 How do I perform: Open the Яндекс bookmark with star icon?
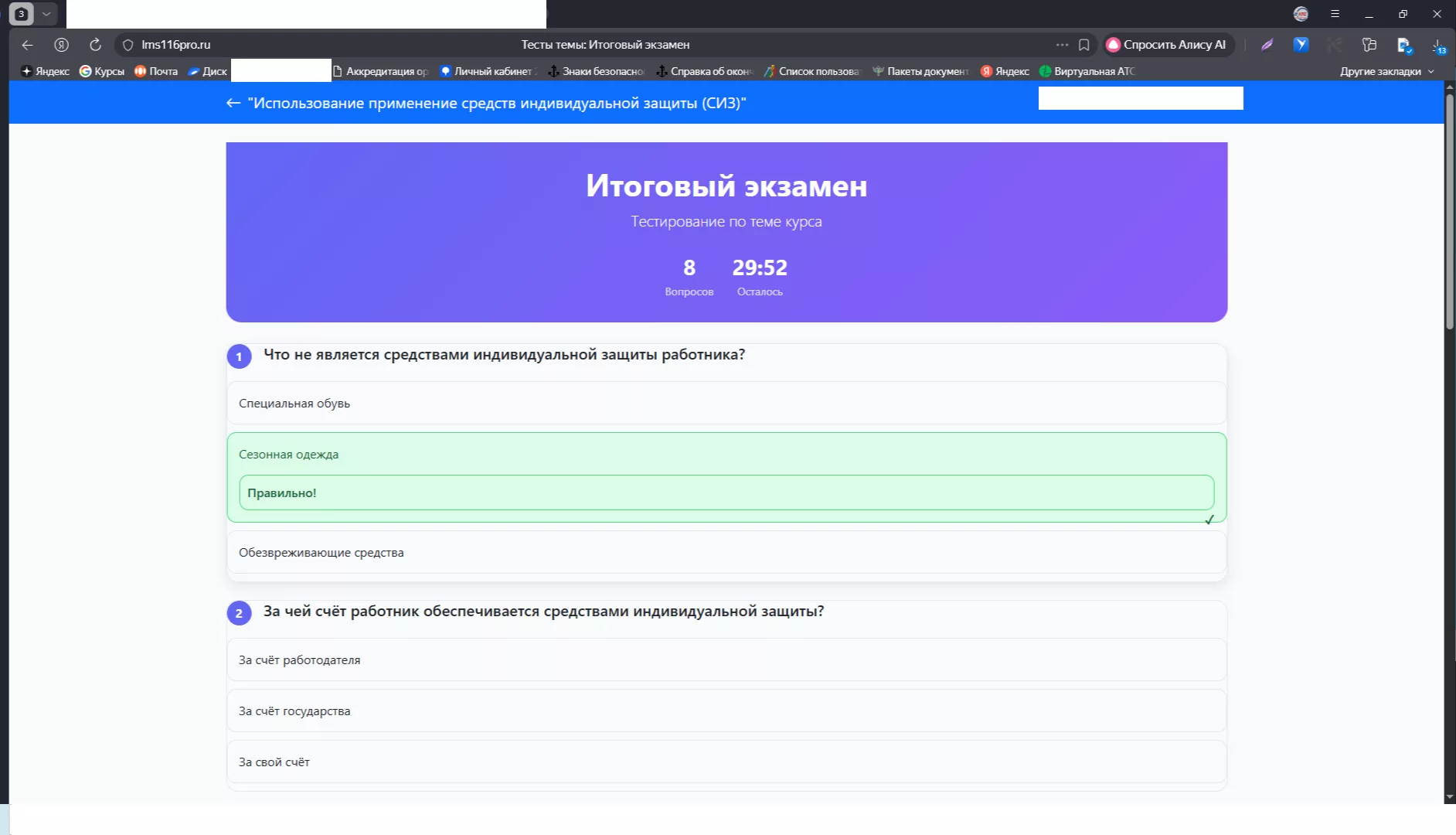[x=46, y=71]
